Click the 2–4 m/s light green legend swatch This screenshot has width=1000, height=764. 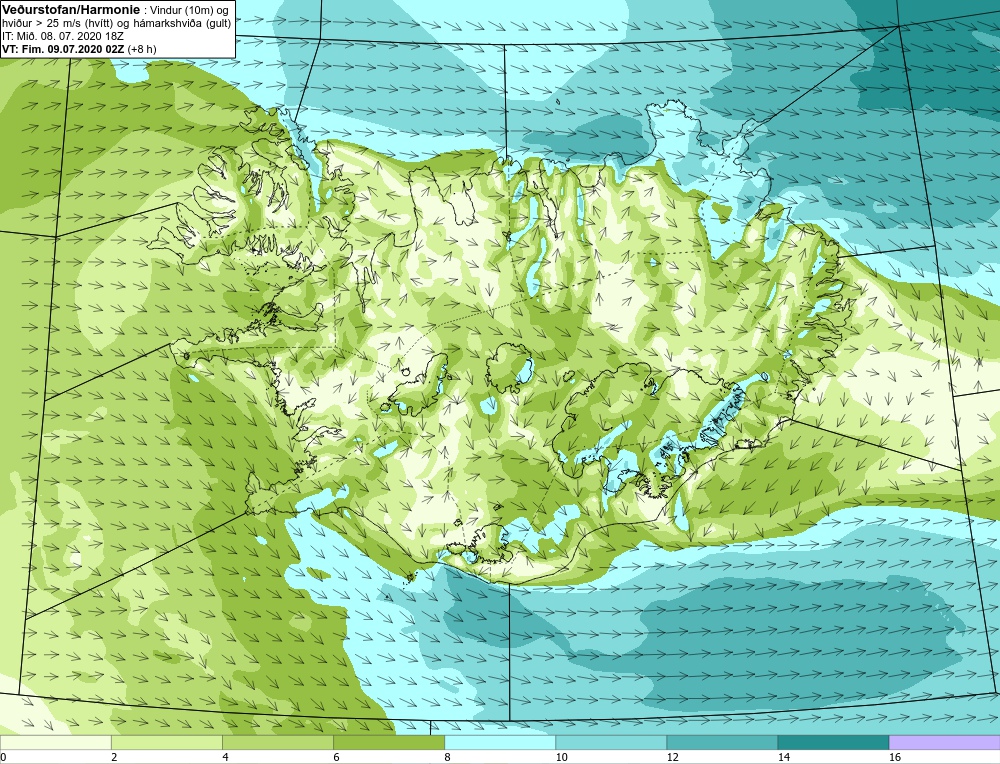click(166, 742)
